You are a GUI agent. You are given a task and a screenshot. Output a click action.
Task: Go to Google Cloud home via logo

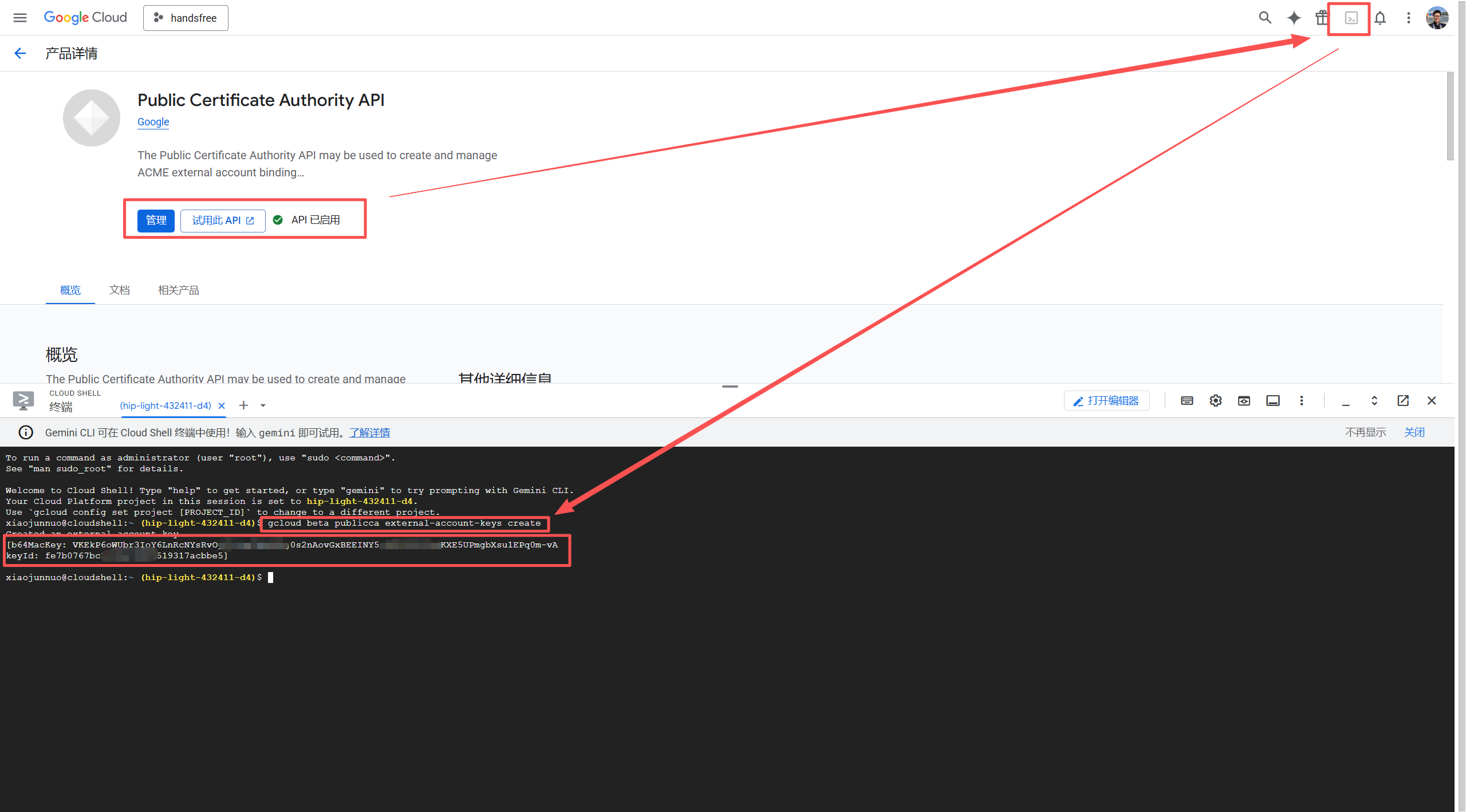[x=85, y=18]
